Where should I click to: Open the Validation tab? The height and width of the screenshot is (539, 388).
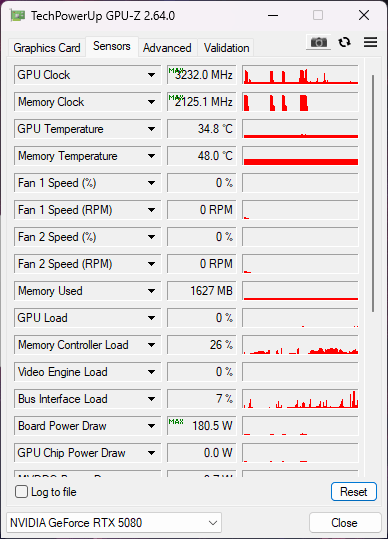(226, 48)
